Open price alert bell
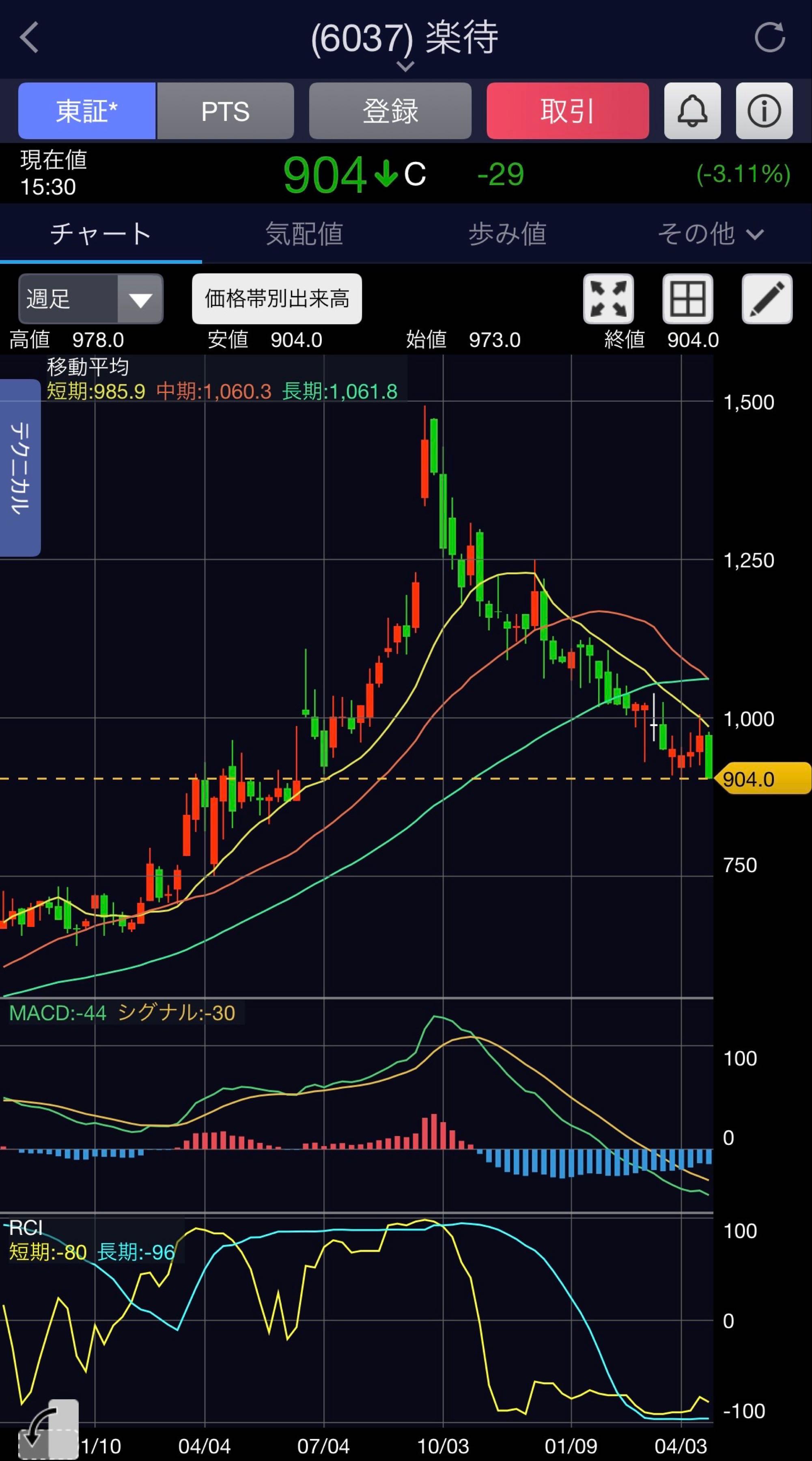The width and height of the screenshot is (812, 1461). tap(692, 111)
